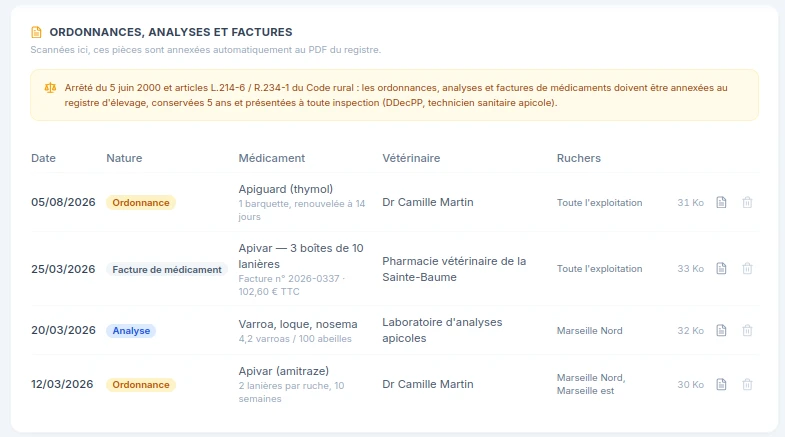
Task: Click the 31 Ko file size
Action: click(x=690, y=203)
